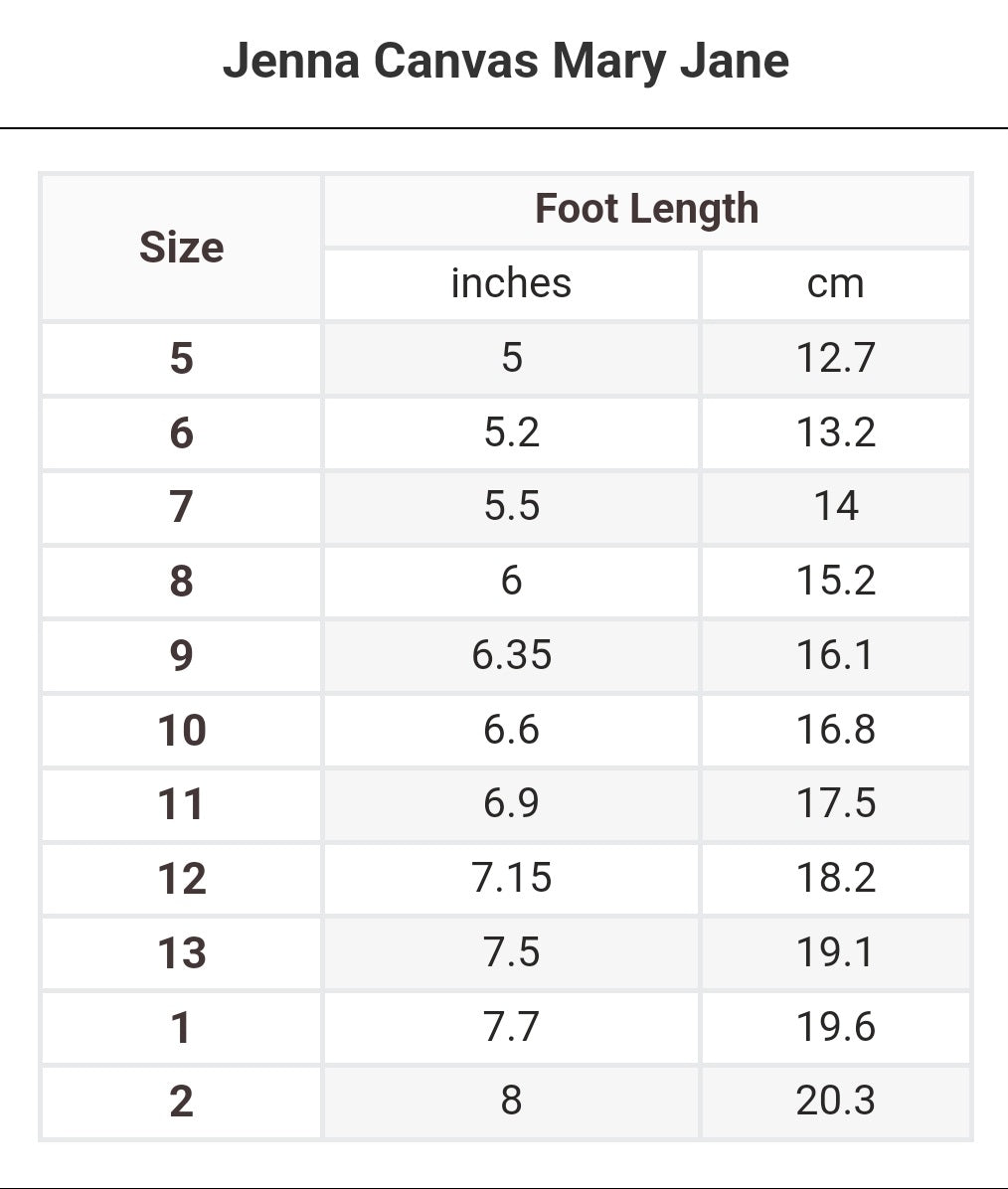
Task: Click size 10 row label
Action: (x=181, y=730)
